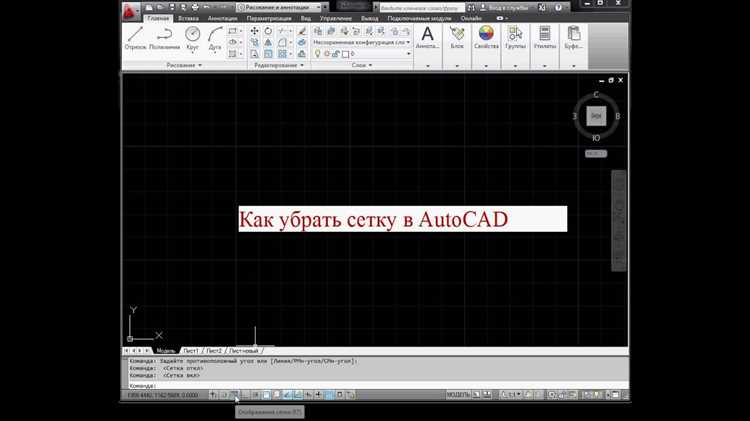Toggle object snap button in status bar

point(266,395)
